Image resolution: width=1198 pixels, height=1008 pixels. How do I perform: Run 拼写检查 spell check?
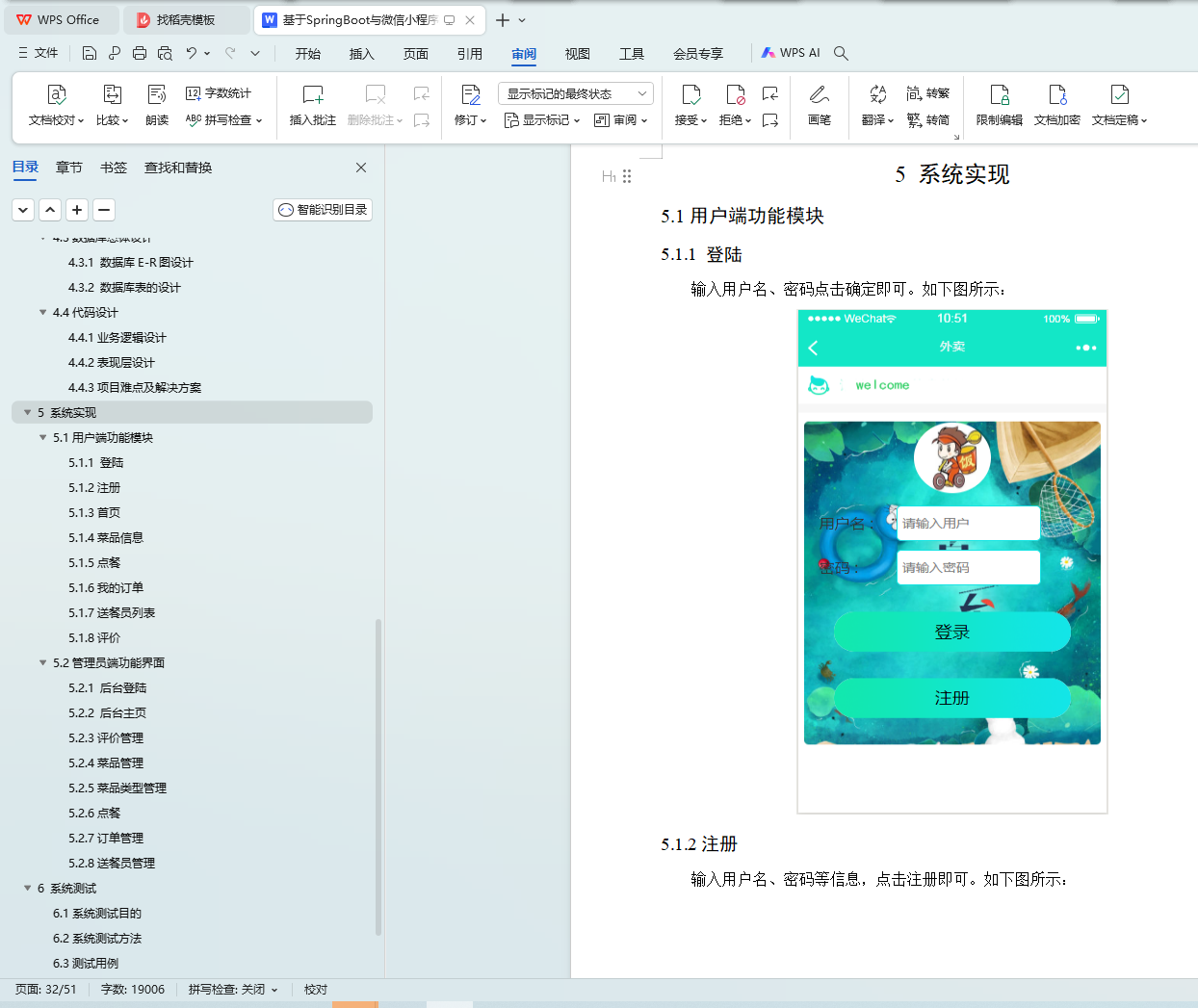pyautogui.click(x=223, y=120)
